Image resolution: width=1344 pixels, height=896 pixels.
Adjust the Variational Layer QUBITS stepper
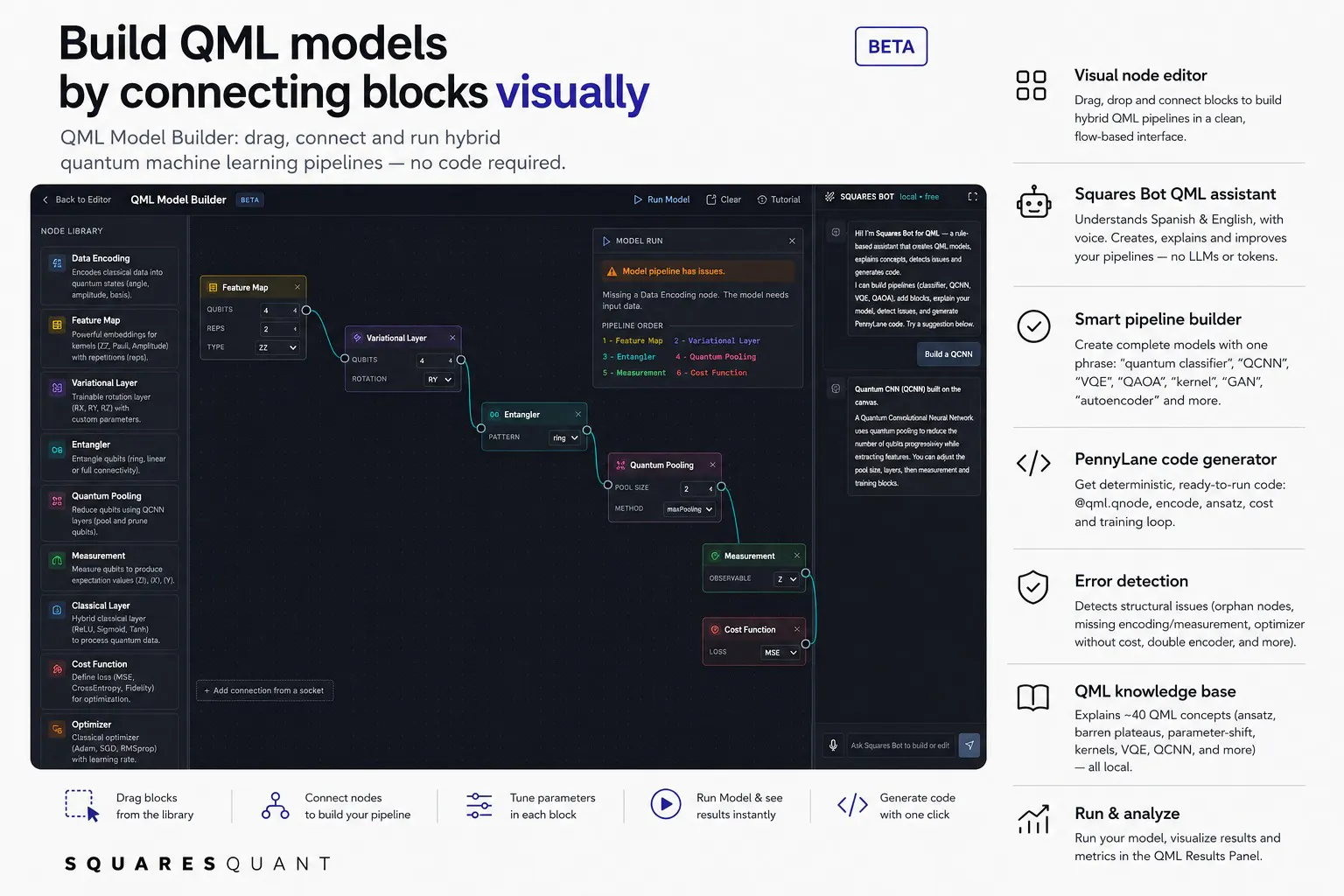(x=436, y=360)
